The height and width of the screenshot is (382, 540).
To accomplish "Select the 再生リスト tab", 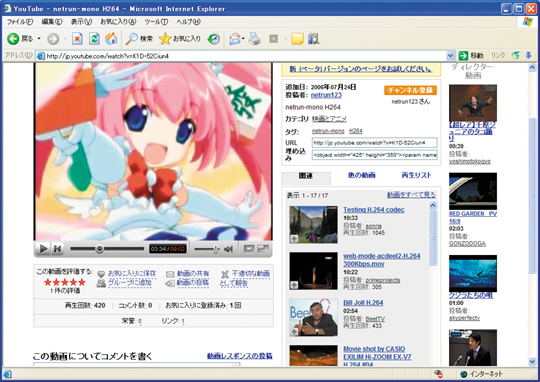I will [x=416, y=175].
